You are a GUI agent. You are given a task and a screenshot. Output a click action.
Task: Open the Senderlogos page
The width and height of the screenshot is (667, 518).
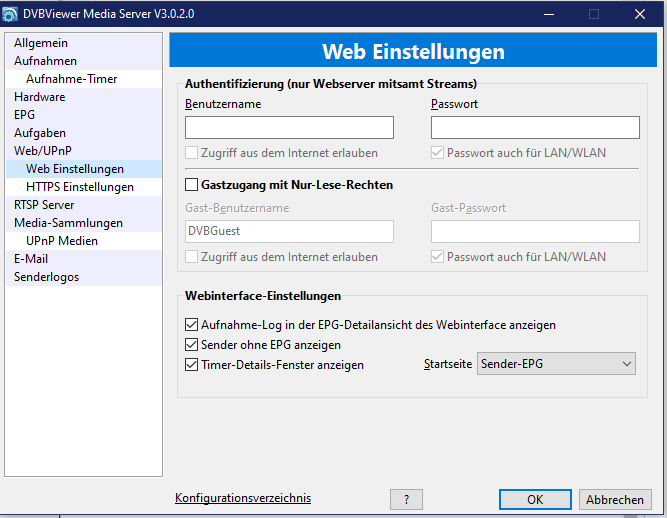[84, 277]
